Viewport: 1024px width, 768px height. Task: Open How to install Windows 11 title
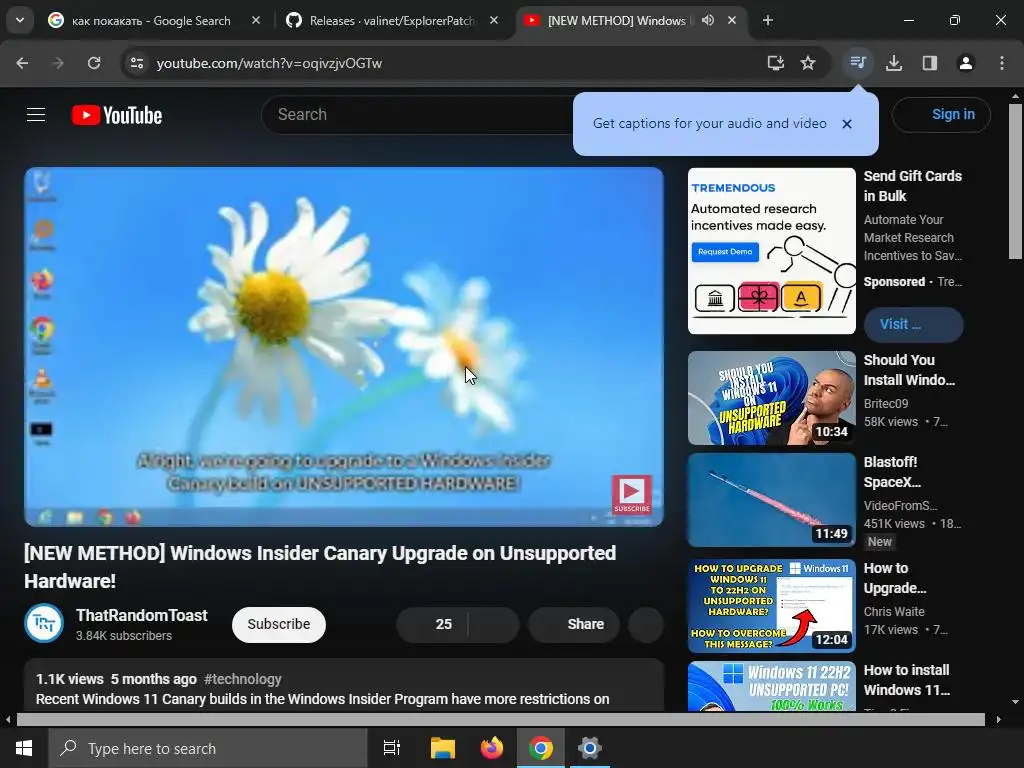pyautogui.click(x=906, y=680)
